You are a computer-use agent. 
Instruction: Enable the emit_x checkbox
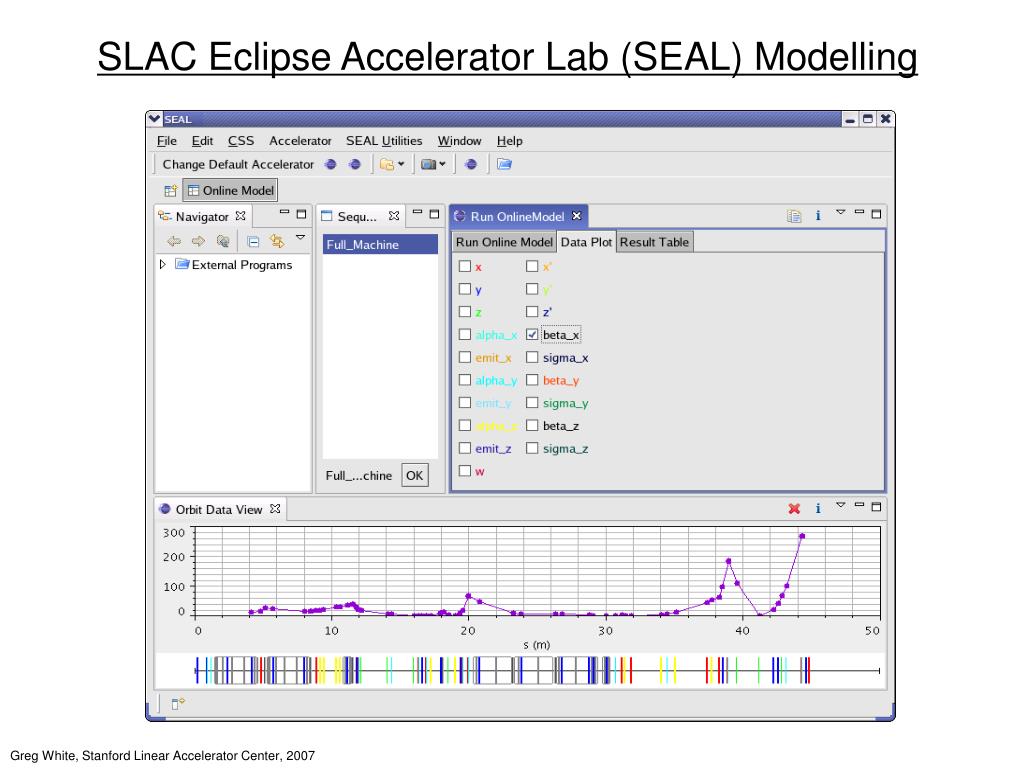click(x=465, y=357)
